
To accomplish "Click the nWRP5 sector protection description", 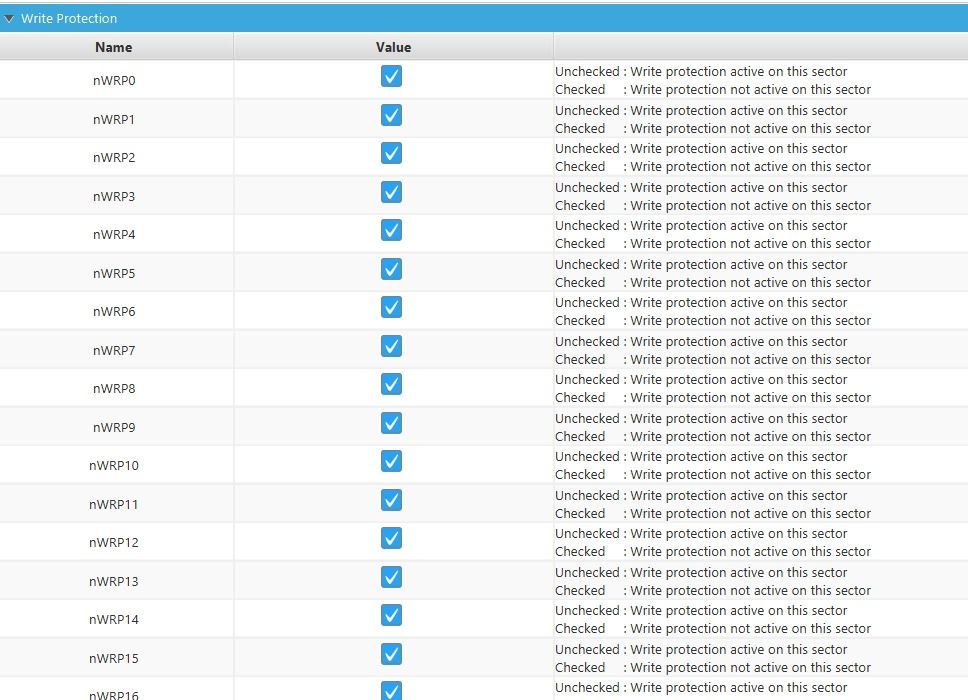I will 712,273.
